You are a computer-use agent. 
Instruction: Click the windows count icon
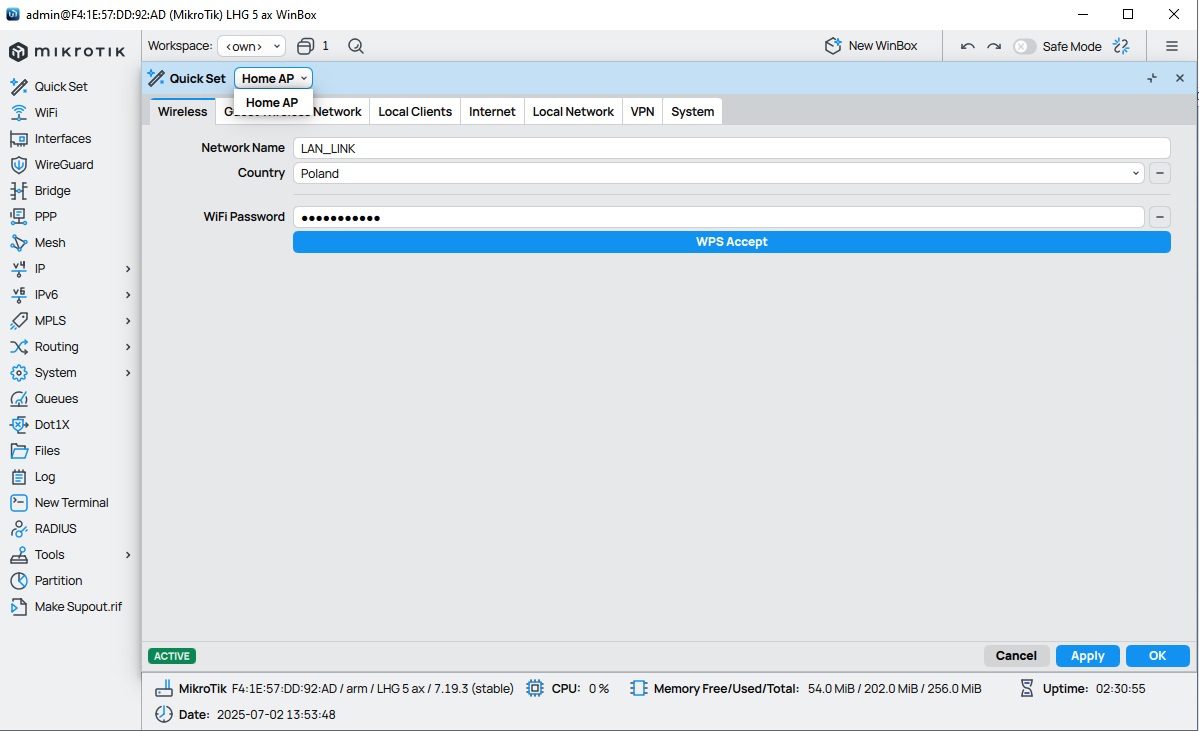tap(305, 46)
